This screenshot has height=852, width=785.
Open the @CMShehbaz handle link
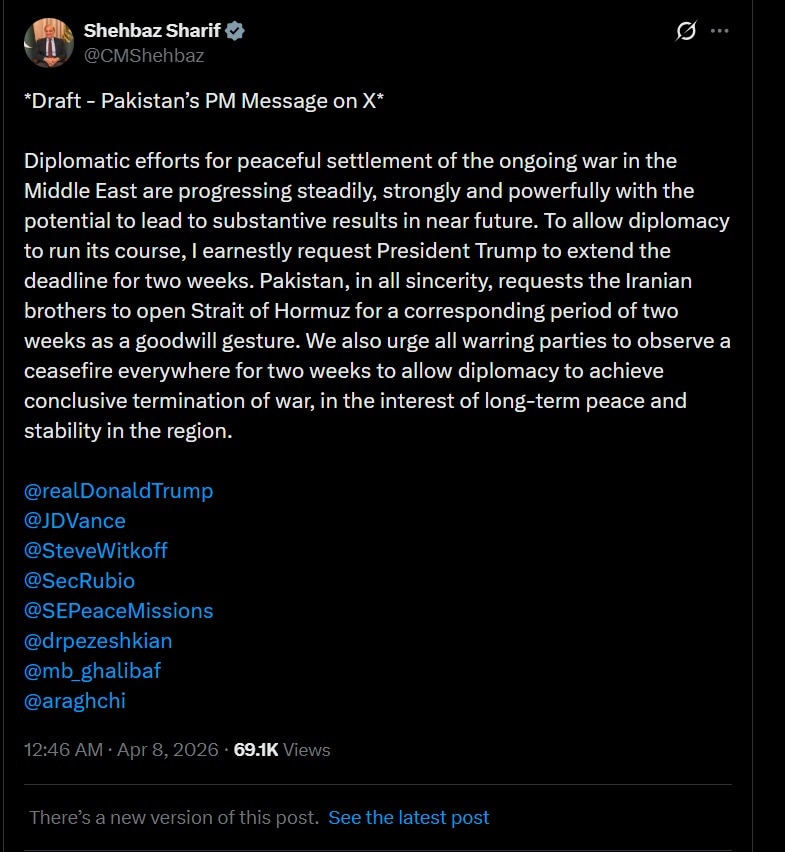tap(143, 56)
